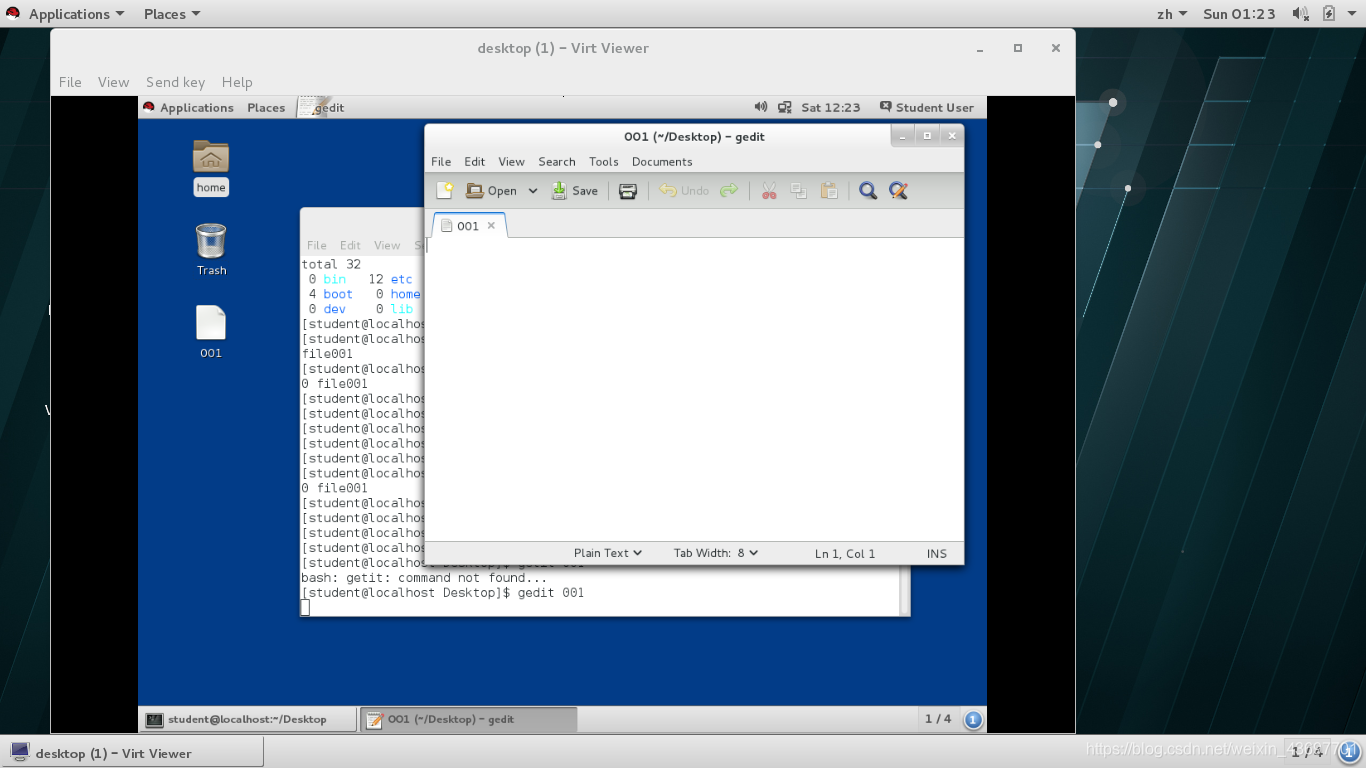Open the gedit Documents menu

[662, 161]
